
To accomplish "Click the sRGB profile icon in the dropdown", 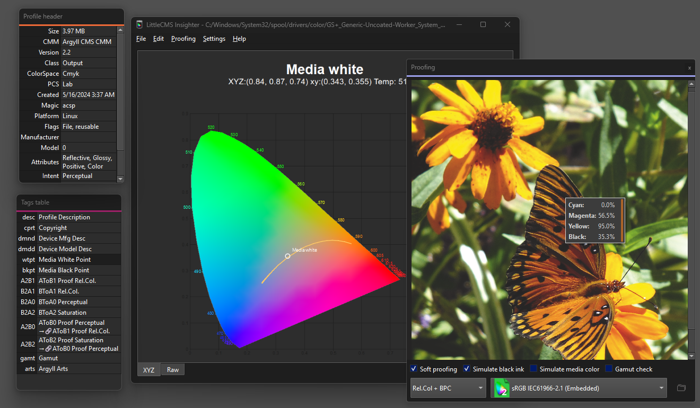I will [502, 388].
